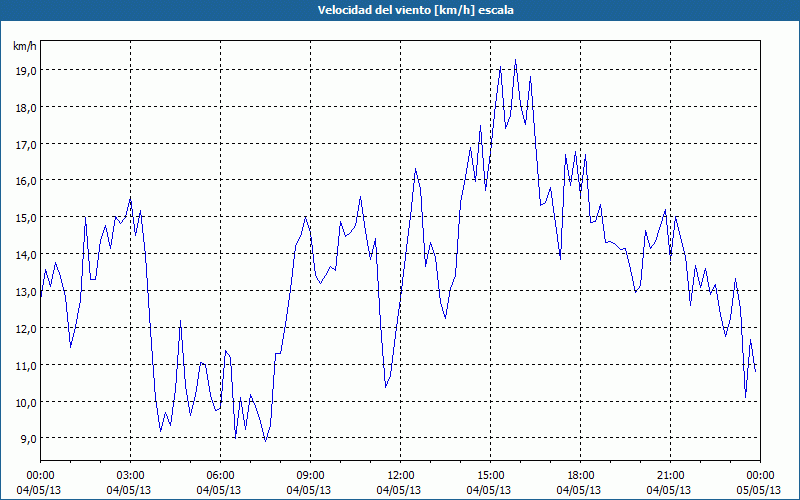Image resolution: width=800 pixels, height=500 pixels.
Task: Click the 05/05/13 date label
Action: pos(758,490)
